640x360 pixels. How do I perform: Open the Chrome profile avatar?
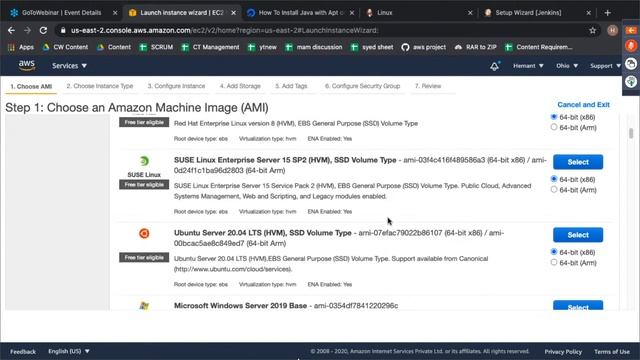click(612, 30)
